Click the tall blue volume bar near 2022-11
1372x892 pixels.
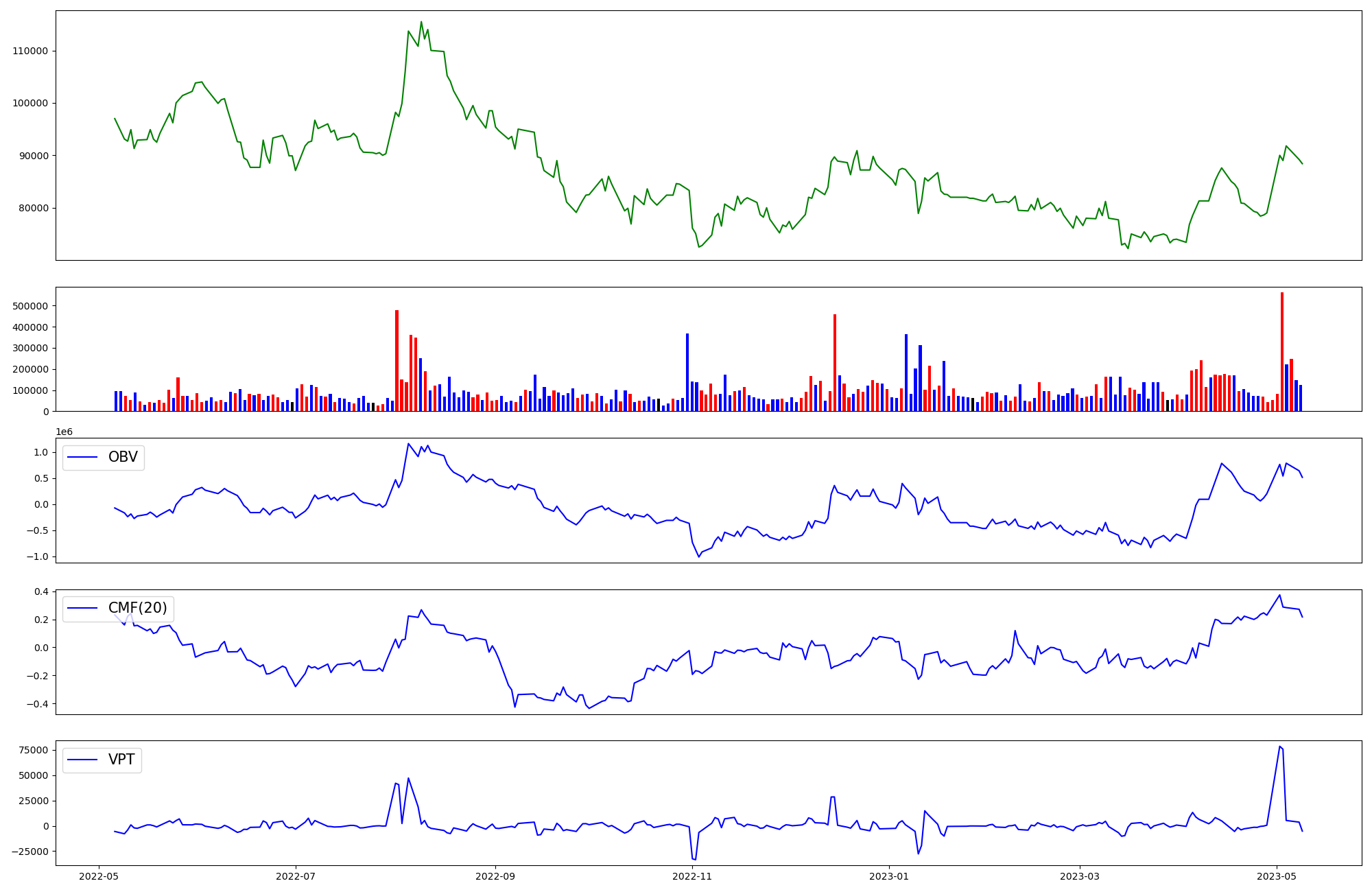687,373
